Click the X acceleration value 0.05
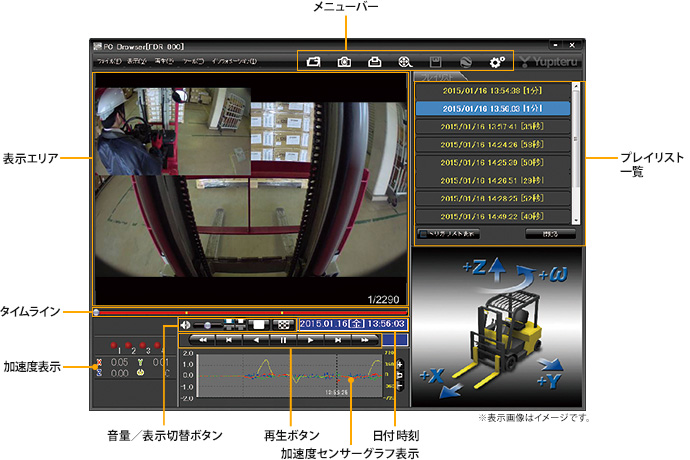Image resolution: width=690 pixels, height=460 pixels. pos(119,363)
